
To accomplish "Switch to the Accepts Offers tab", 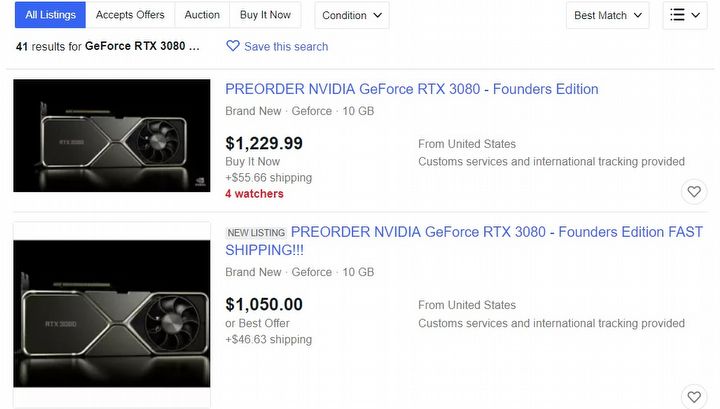I will point(130,15).
